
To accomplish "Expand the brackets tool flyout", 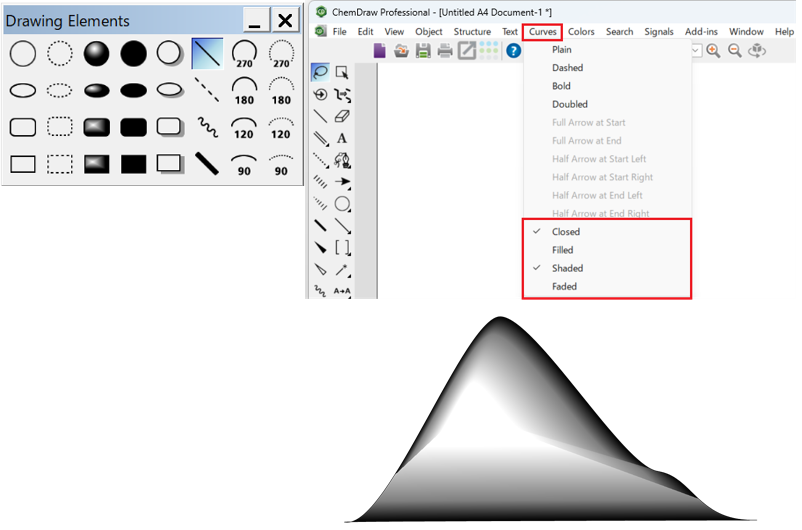I will pyautogui.click(x=343, y=247).
